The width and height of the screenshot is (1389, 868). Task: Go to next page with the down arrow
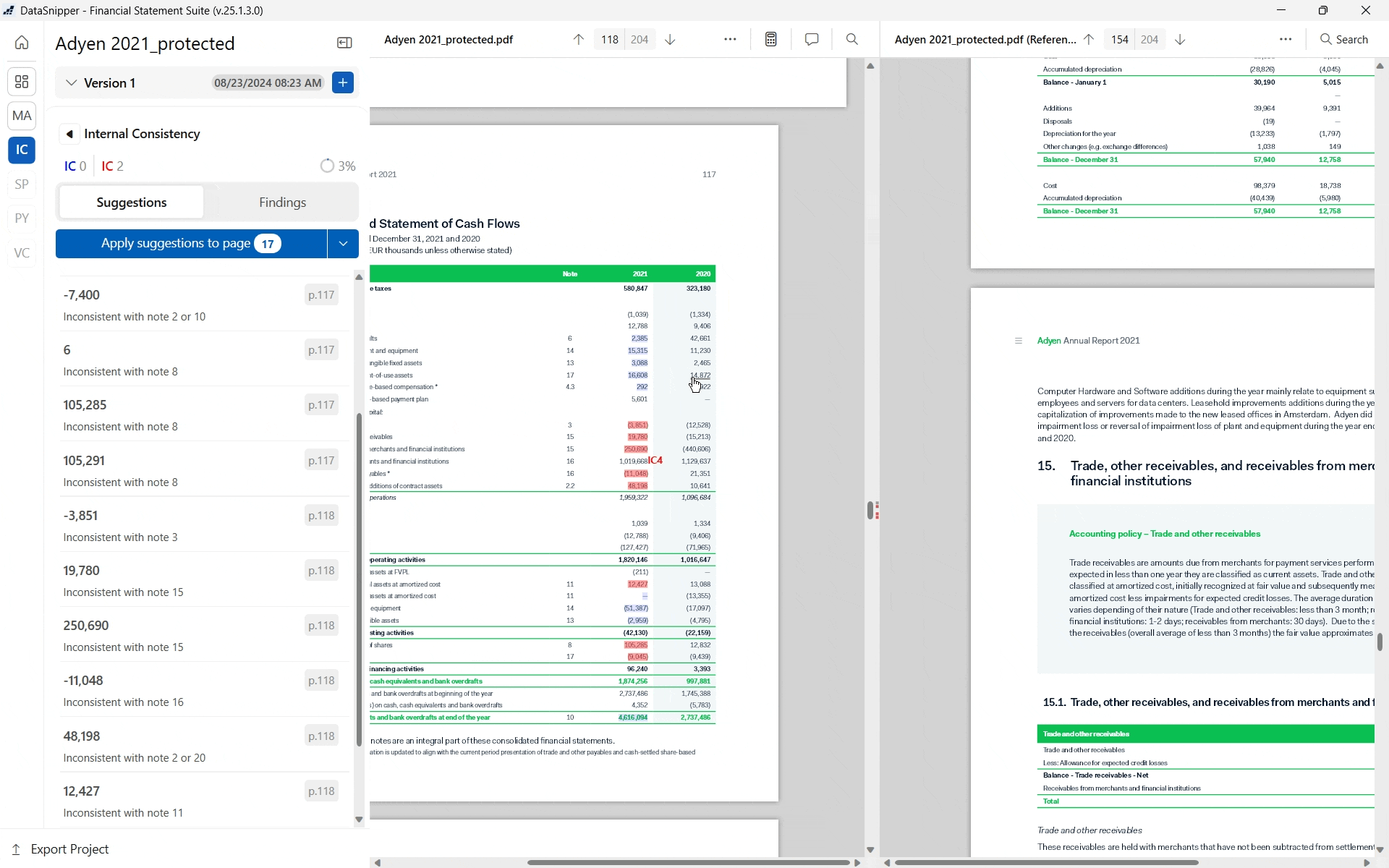point(669,39)
